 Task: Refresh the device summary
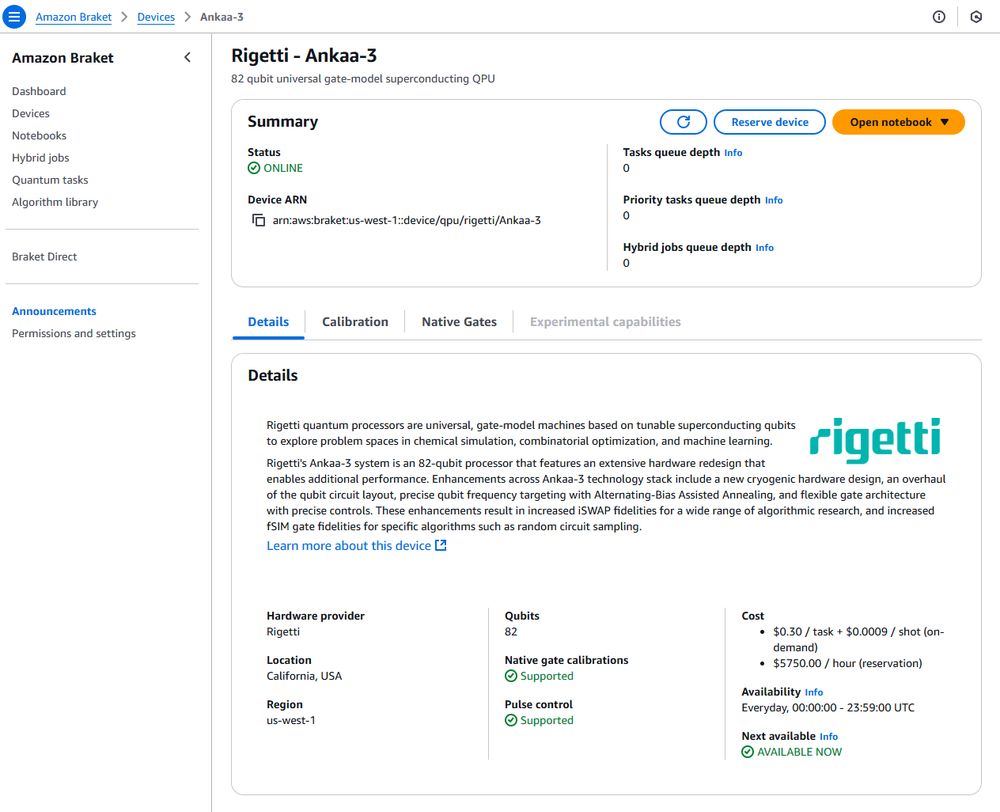(x=683, y=122)
